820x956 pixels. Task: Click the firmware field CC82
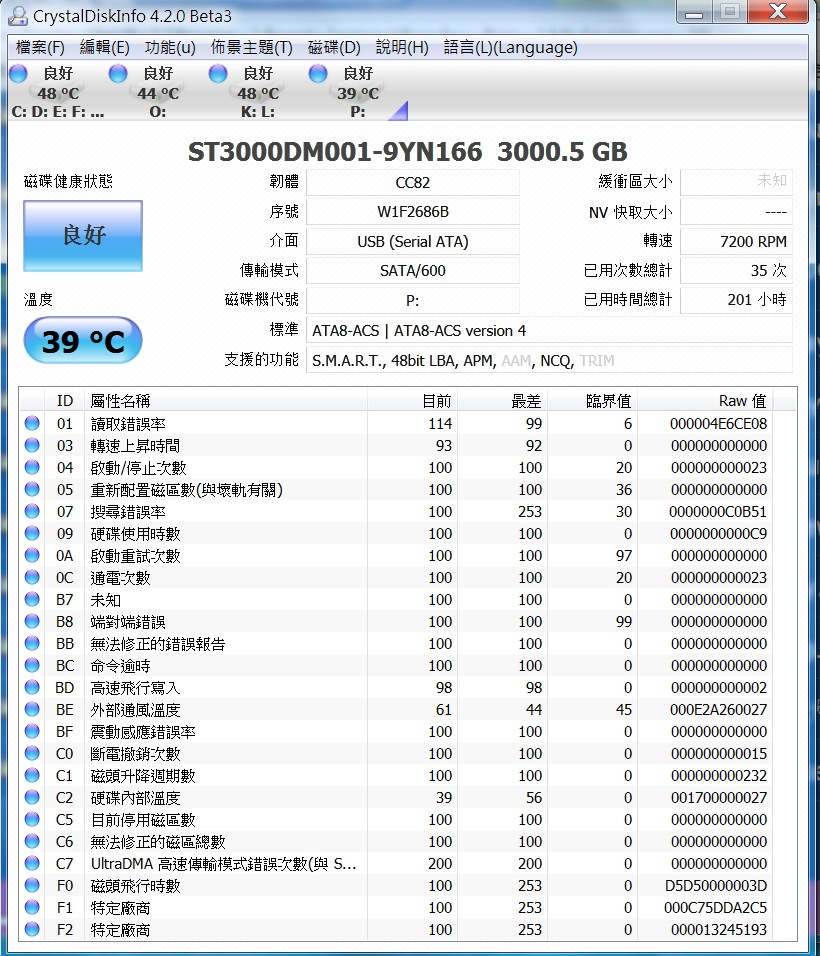coord(413,182)
